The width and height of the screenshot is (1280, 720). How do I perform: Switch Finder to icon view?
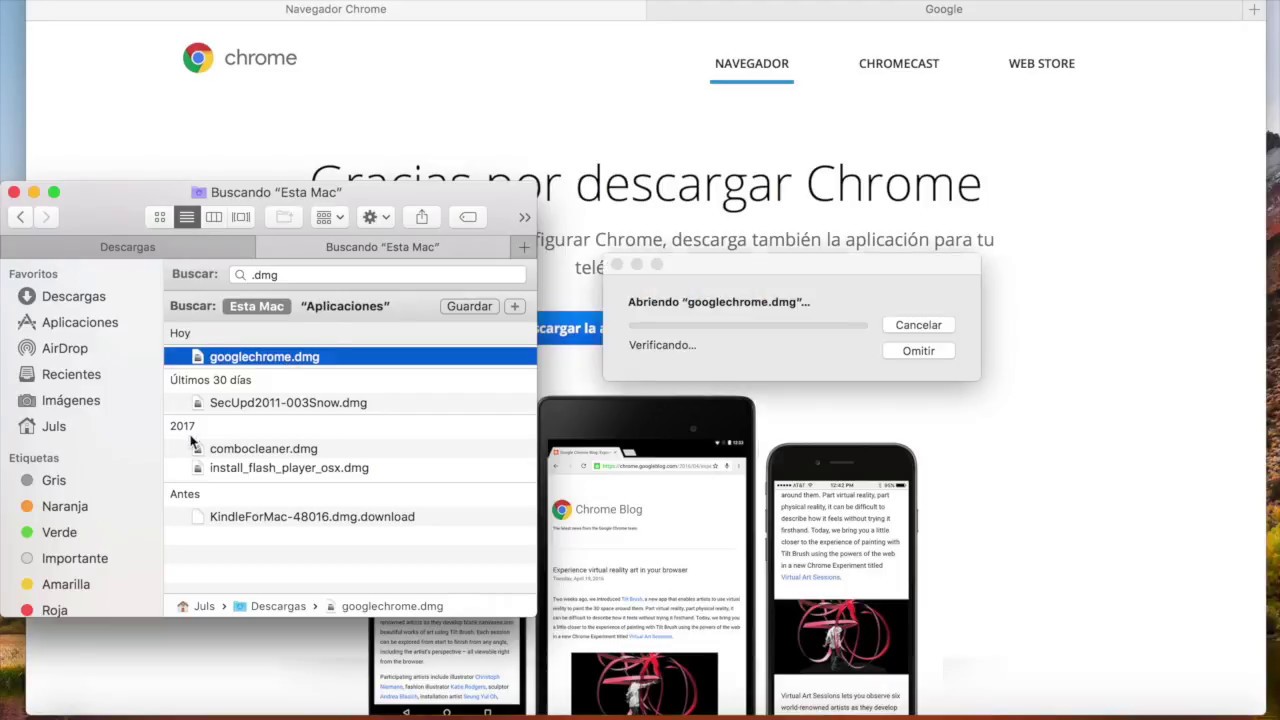click(160, 217)
